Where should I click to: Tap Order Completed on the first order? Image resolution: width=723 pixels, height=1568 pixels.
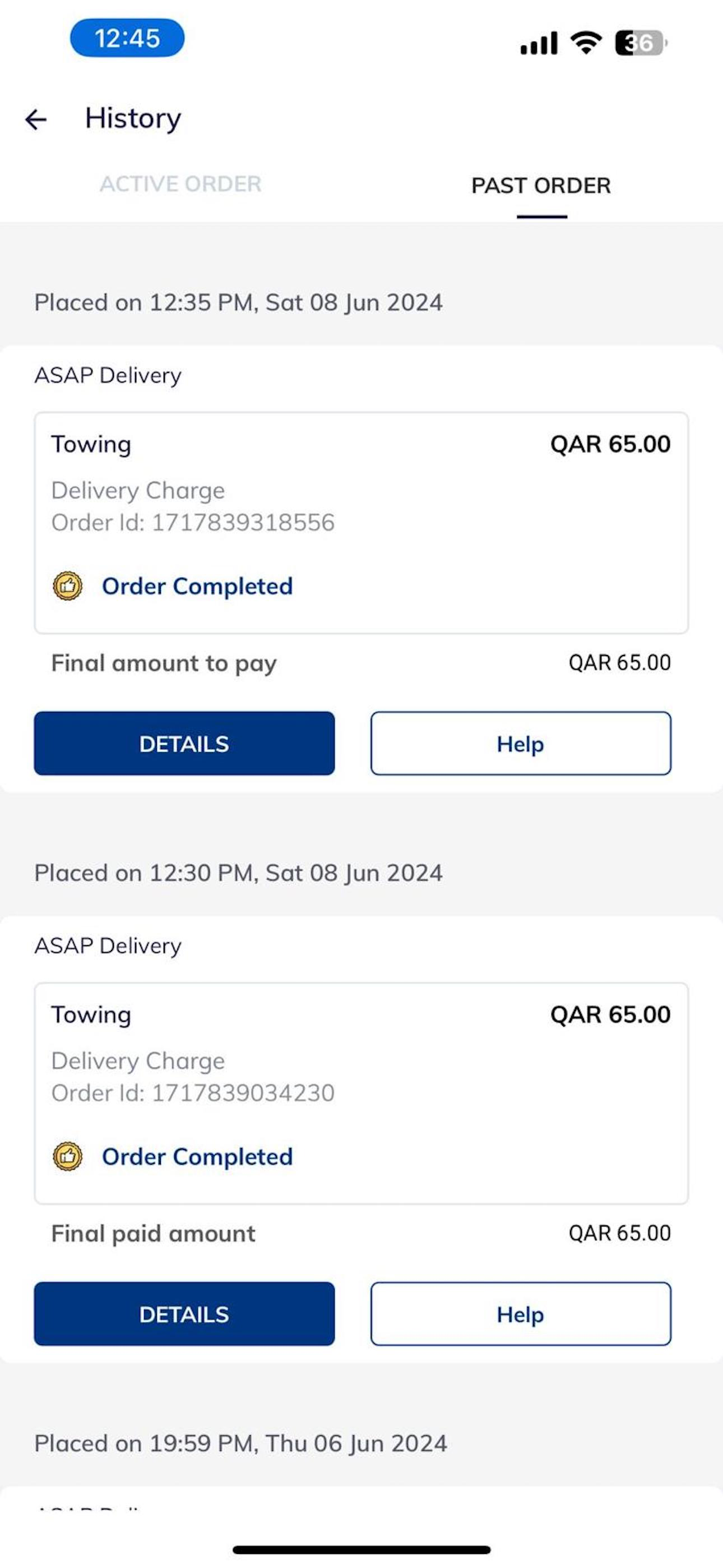coord(197,586)
